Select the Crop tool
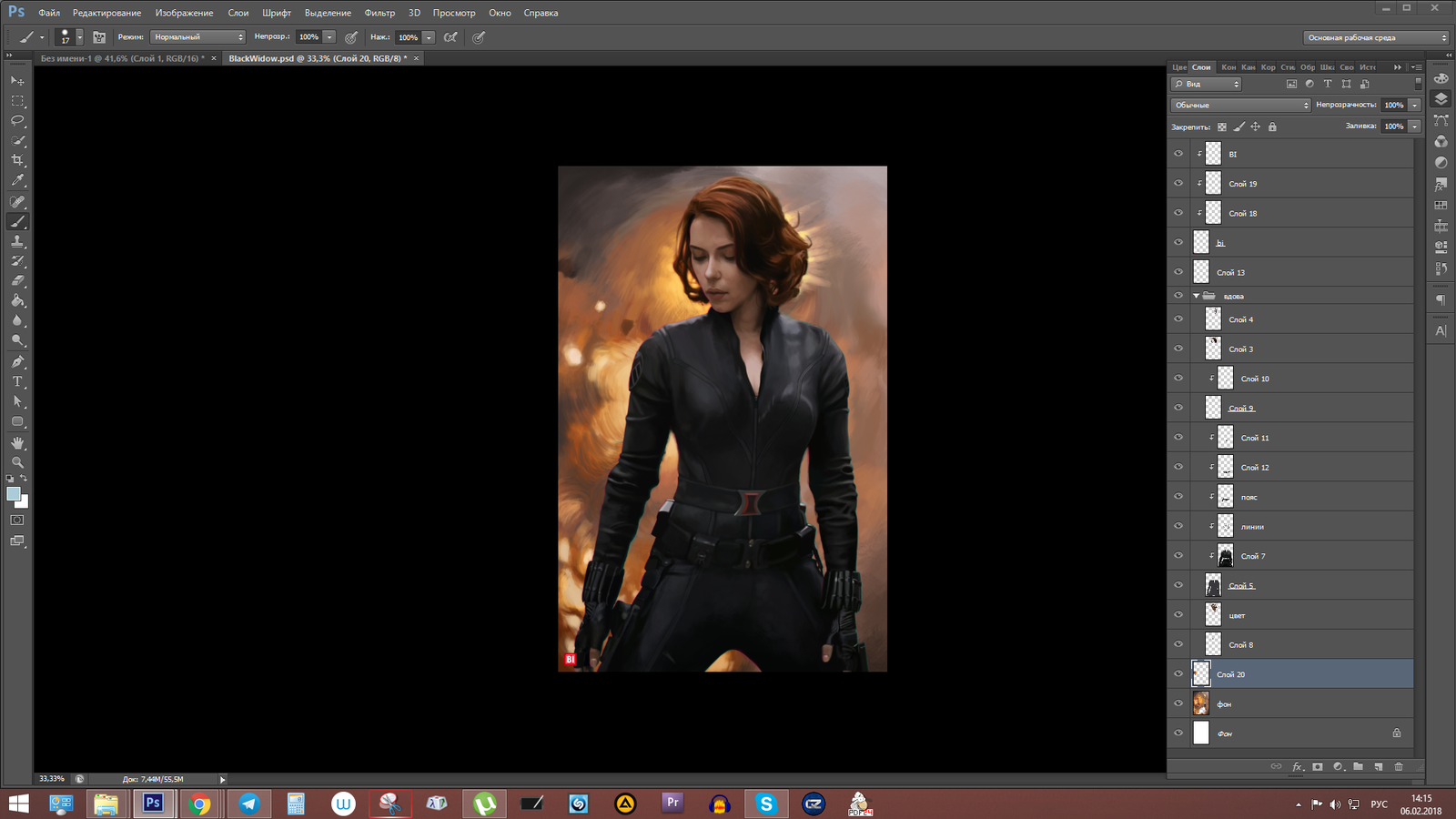This screenshot has height=819, width=1456. (17, 160)
